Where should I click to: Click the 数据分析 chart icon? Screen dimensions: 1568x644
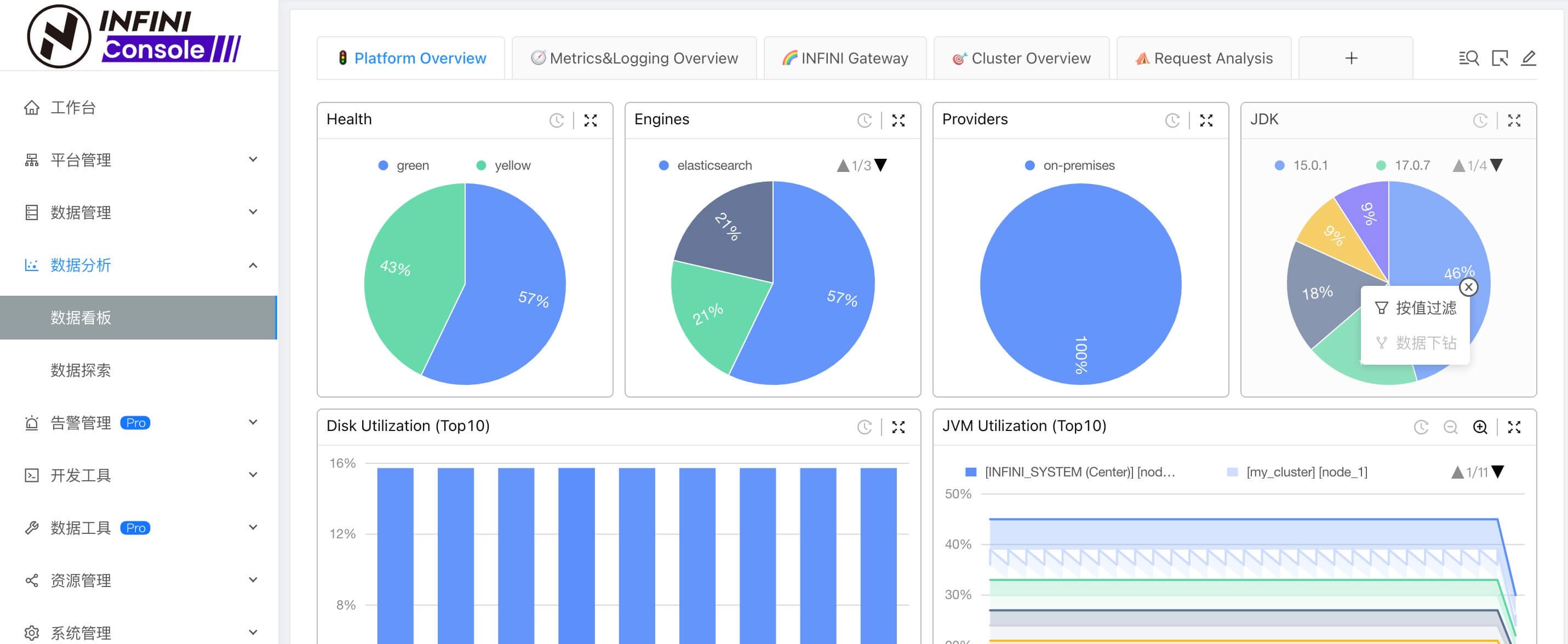[x=32, y=265]
